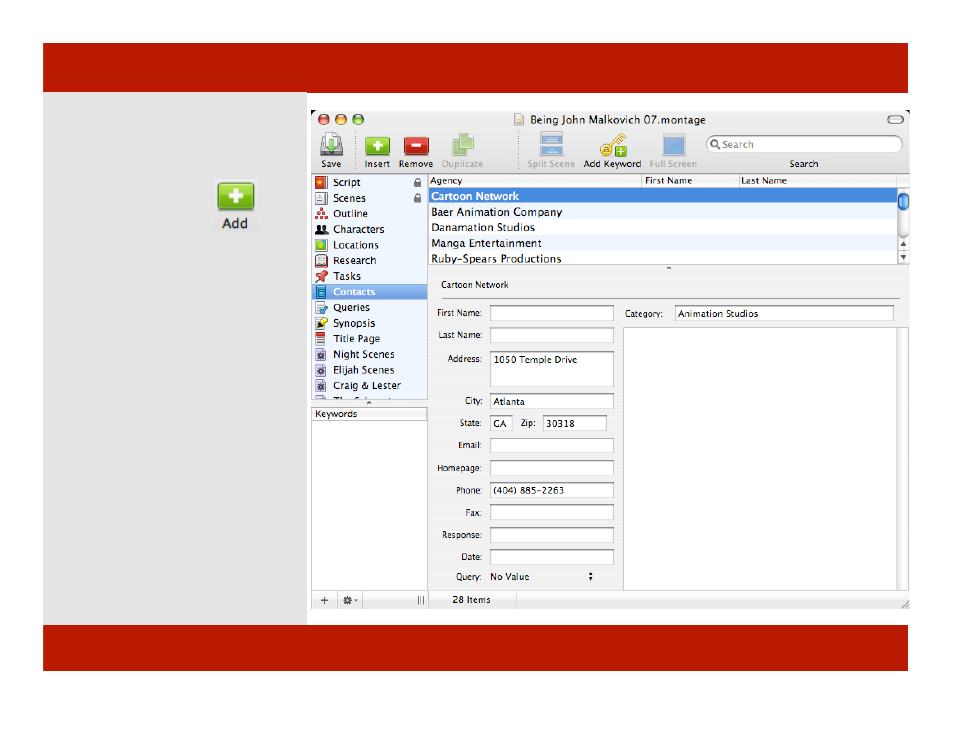Select the Baer Animation Company row
The width and height of the screenshot is (954, 737).
point(663,212)
